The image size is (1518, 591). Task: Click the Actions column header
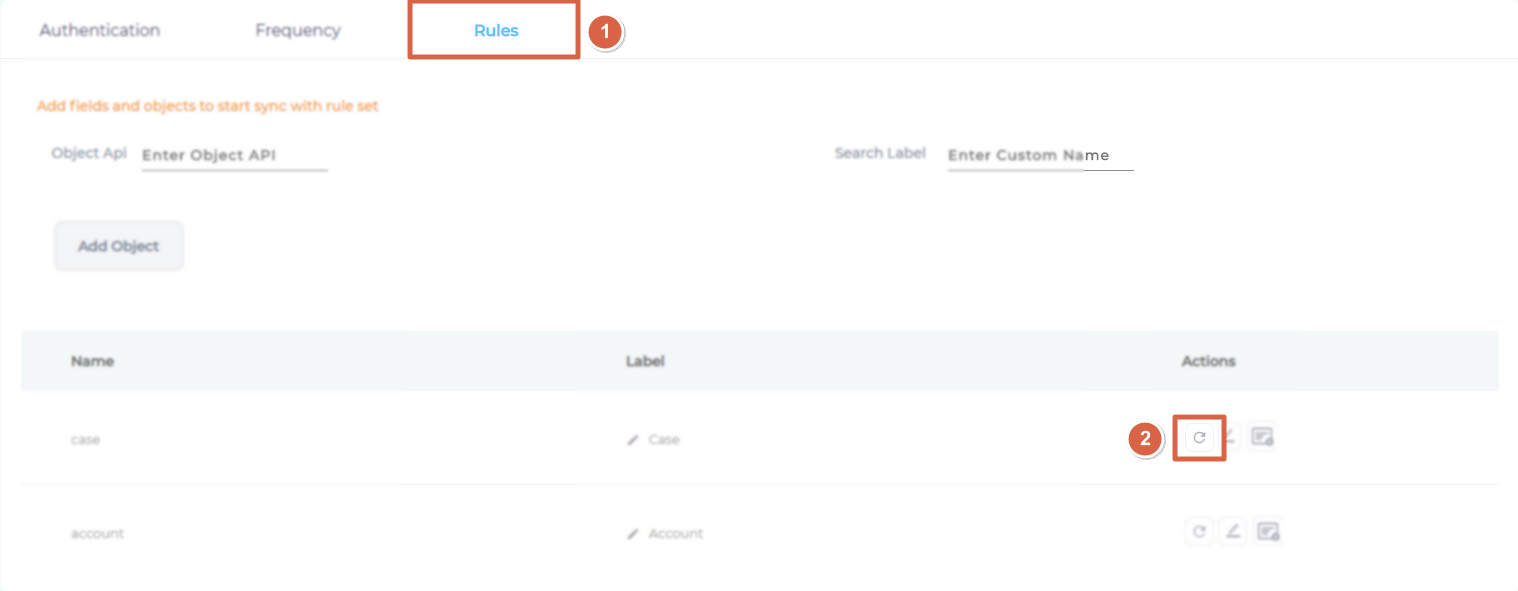tap(1208, 361)
